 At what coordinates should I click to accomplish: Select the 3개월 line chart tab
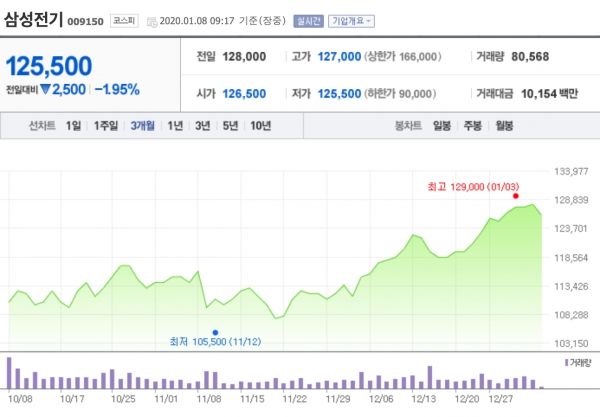(x=143, y=125)
